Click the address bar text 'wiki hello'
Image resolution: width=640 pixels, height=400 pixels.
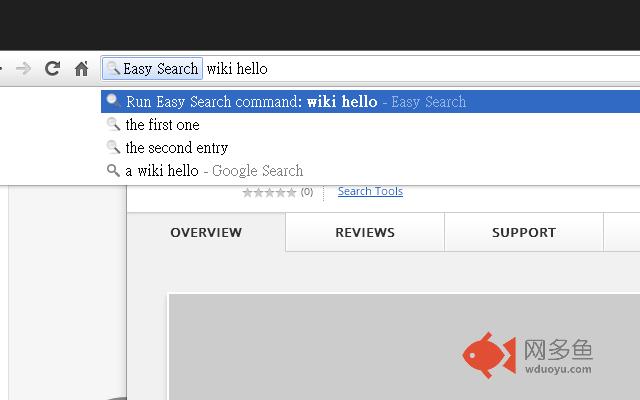237,69
